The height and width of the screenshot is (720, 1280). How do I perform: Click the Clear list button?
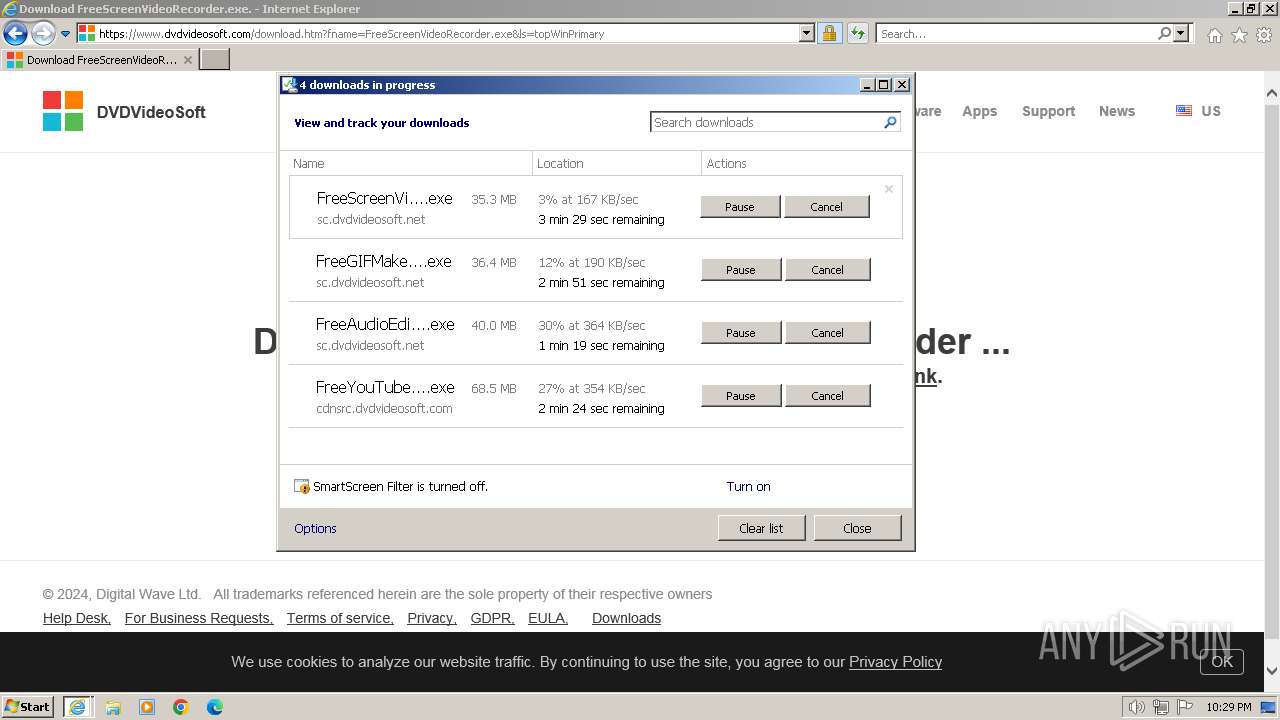tap(761, 528)
